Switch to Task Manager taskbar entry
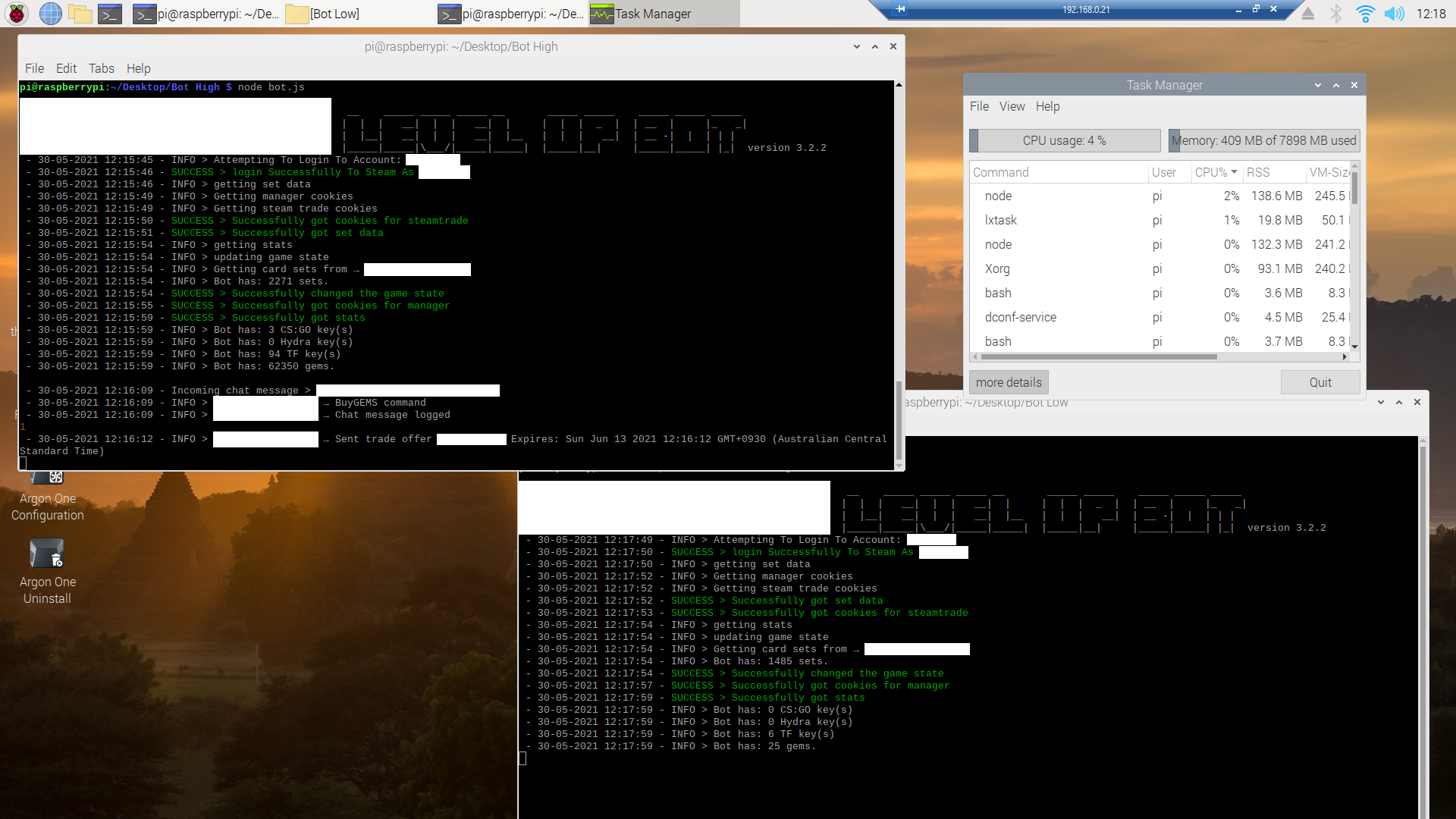The image size is (1456, 819). [x=663, y=14]
